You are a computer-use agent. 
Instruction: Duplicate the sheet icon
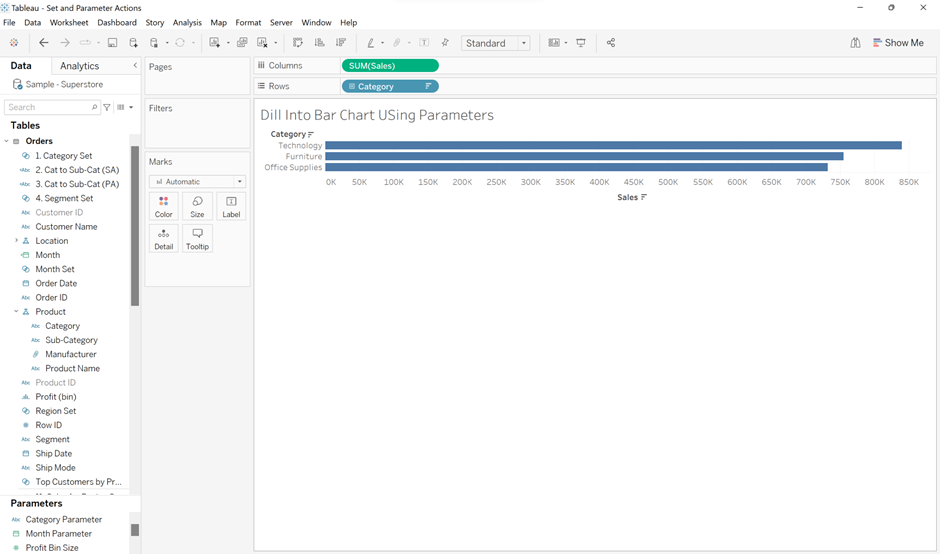click(x=242, y=43)
